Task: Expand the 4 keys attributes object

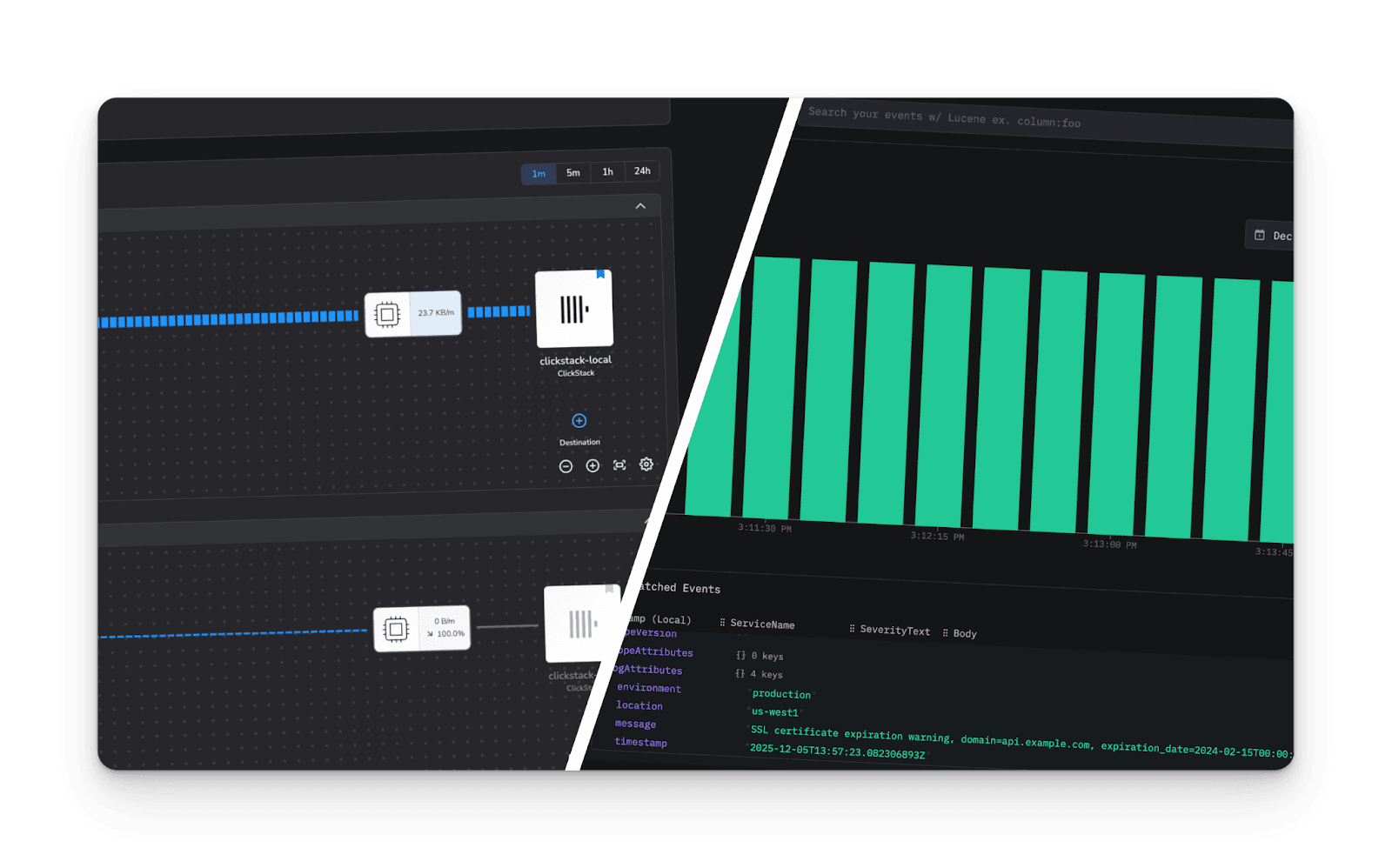Action: click(740, 673)
